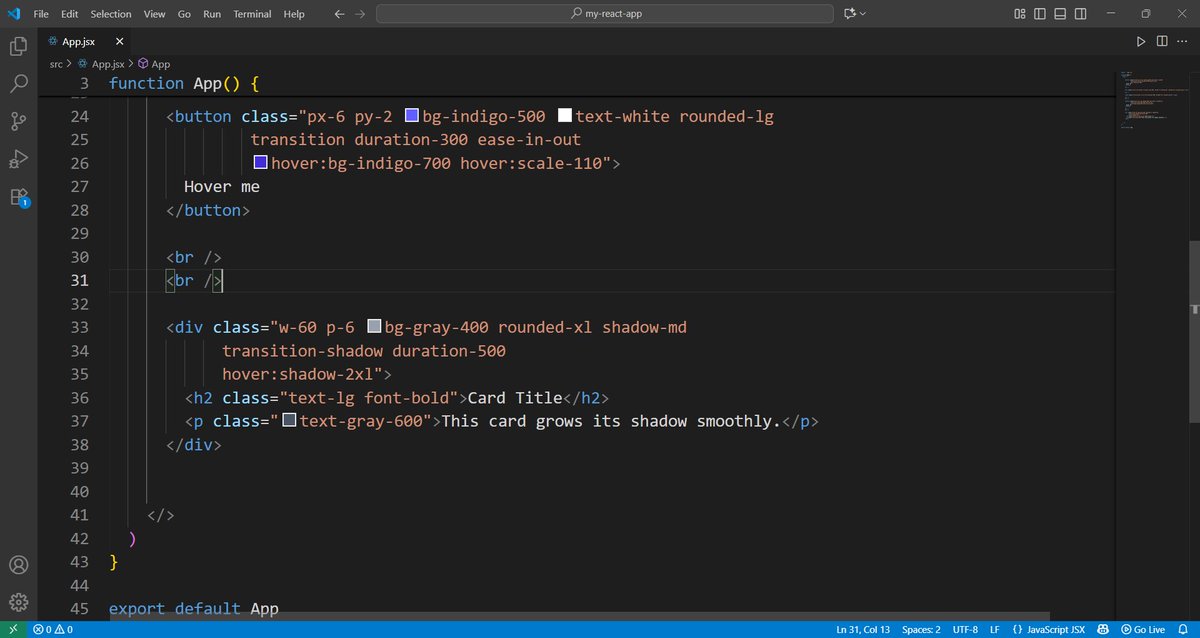This screenshot has width=1200, height=638.
Task: Start Go Live server
Action: tap(1143, 630)
